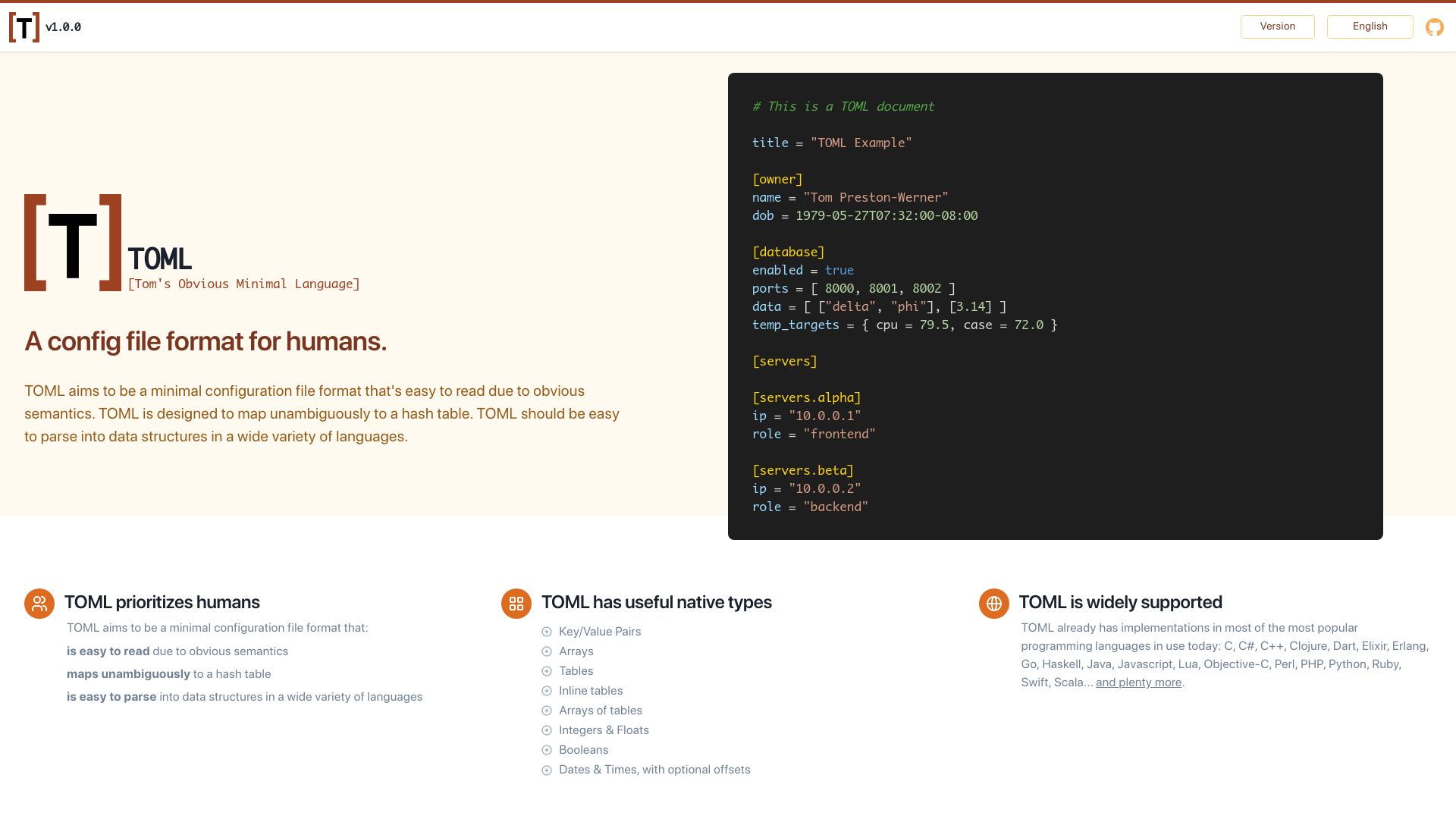Image resolution: width=1456 pixels, height=819 pixels.
Task: Open the English language dropdown
Action: coord(1370,27)
